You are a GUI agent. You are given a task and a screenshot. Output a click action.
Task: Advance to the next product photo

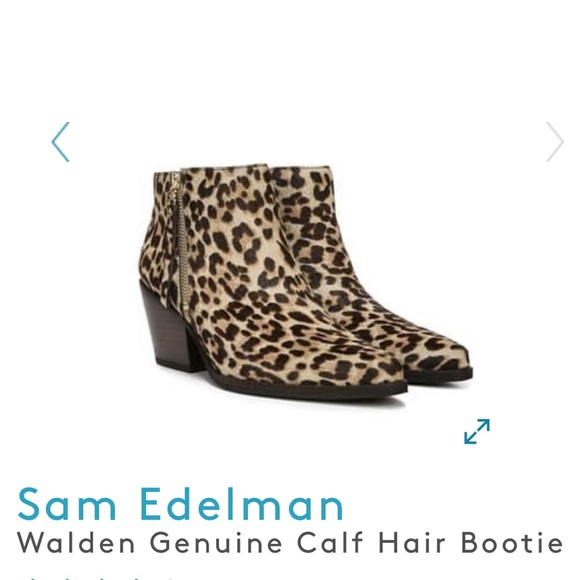click(x=555, y=142)
